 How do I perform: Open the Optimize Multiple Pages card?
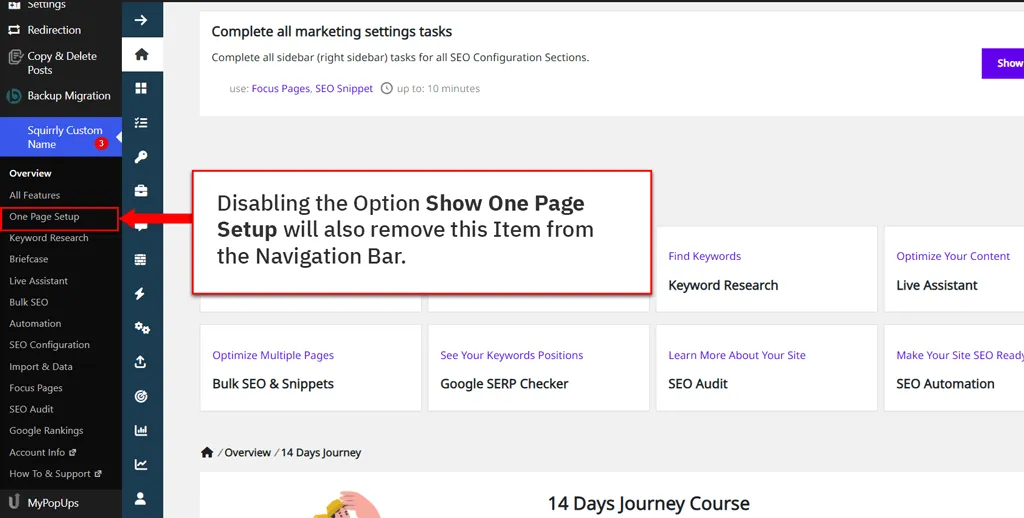(311, 368)
